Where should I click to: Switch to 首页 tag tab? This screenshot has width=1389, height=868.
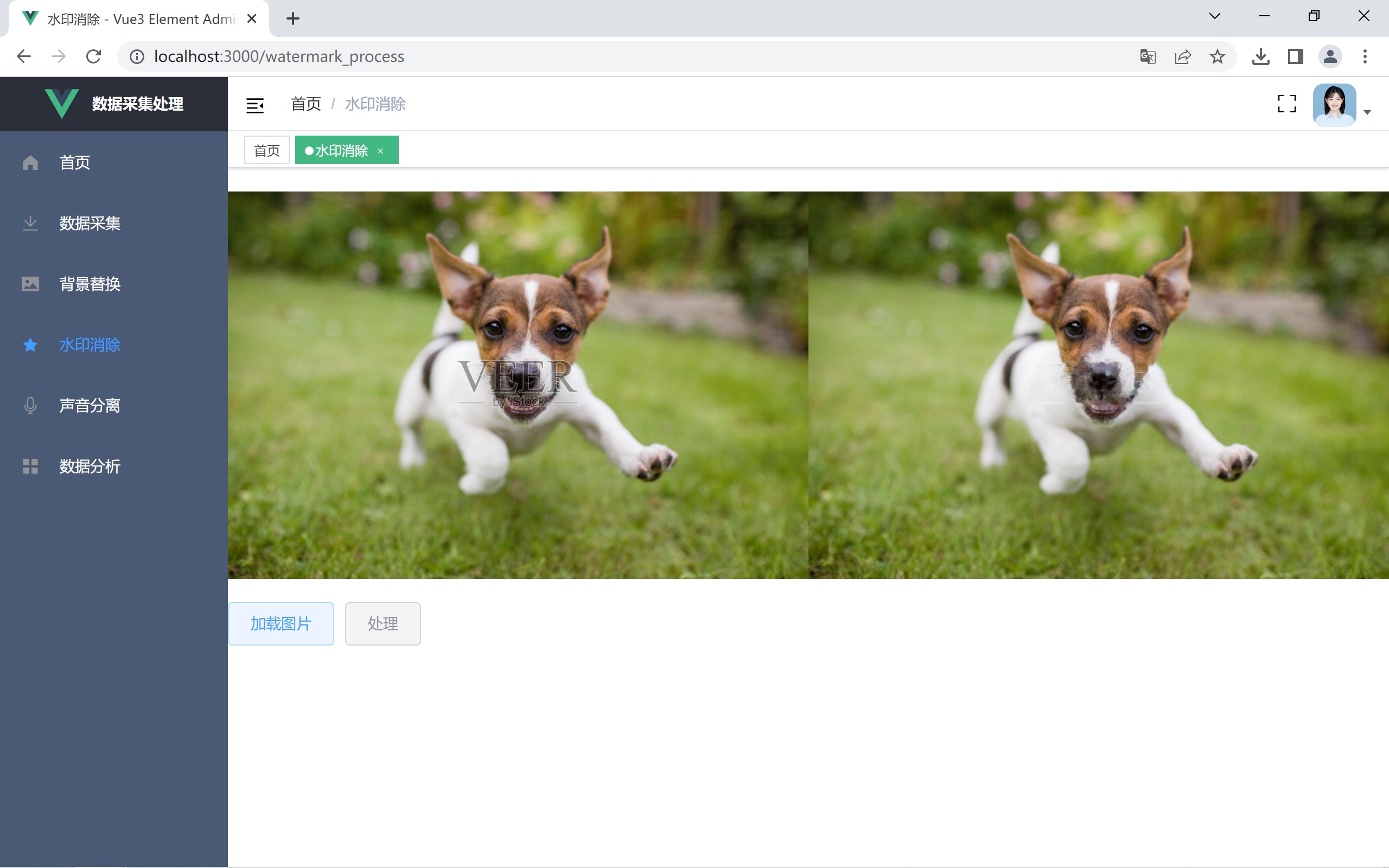[267, 150]
